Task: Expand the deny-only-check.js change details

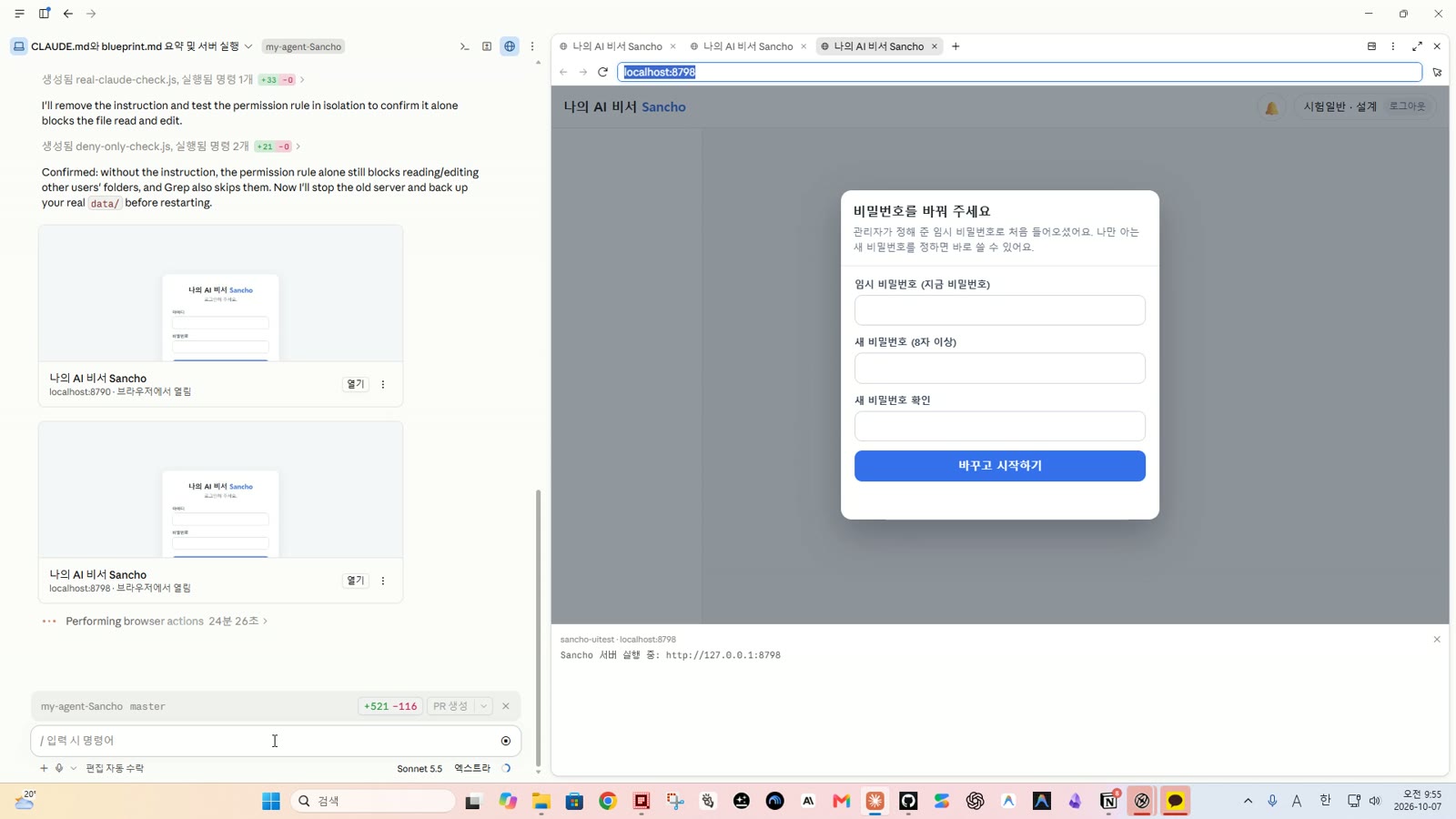Action: [298, 147]
